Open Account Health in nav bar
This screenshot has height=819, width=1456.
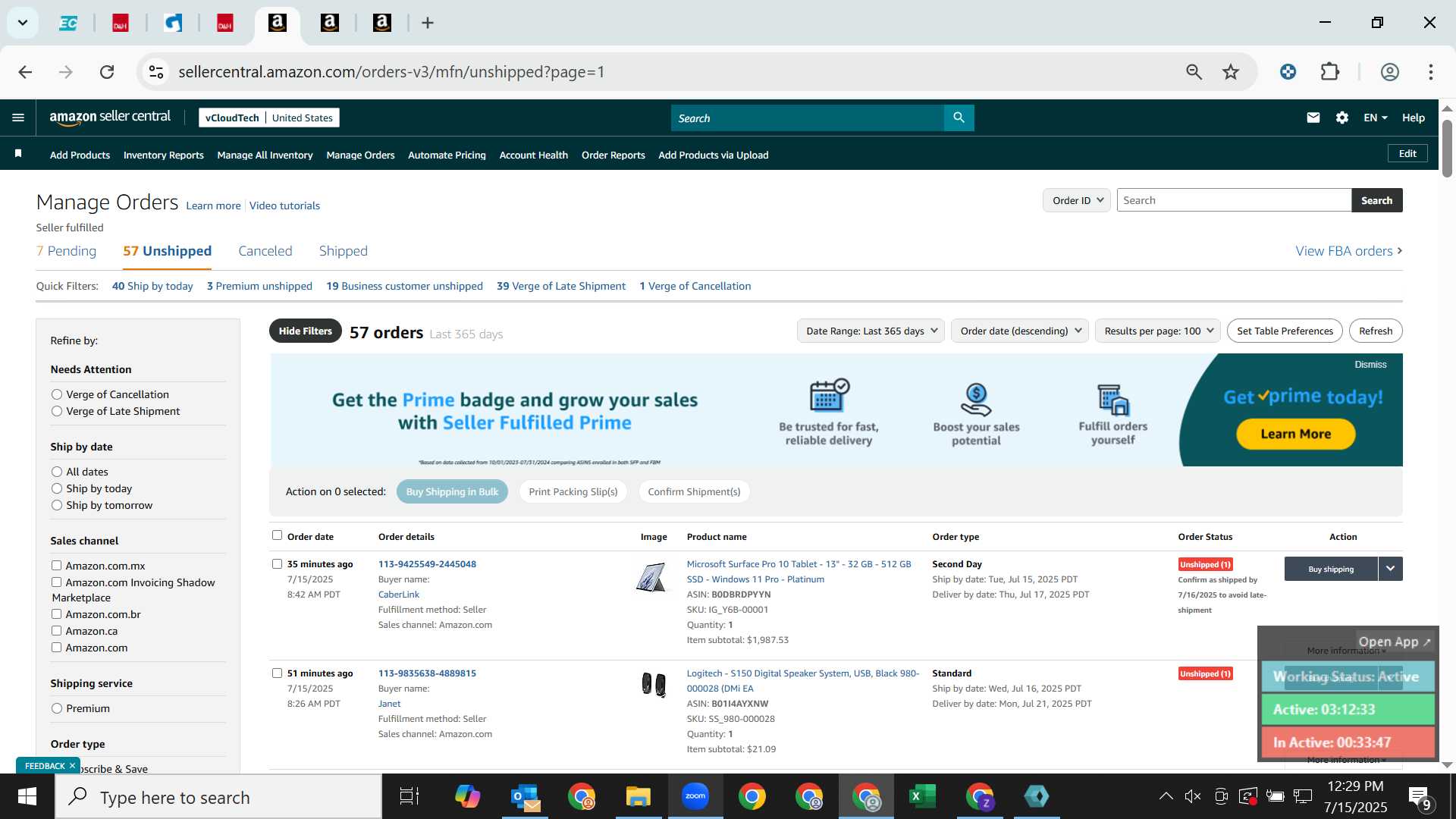533,155
